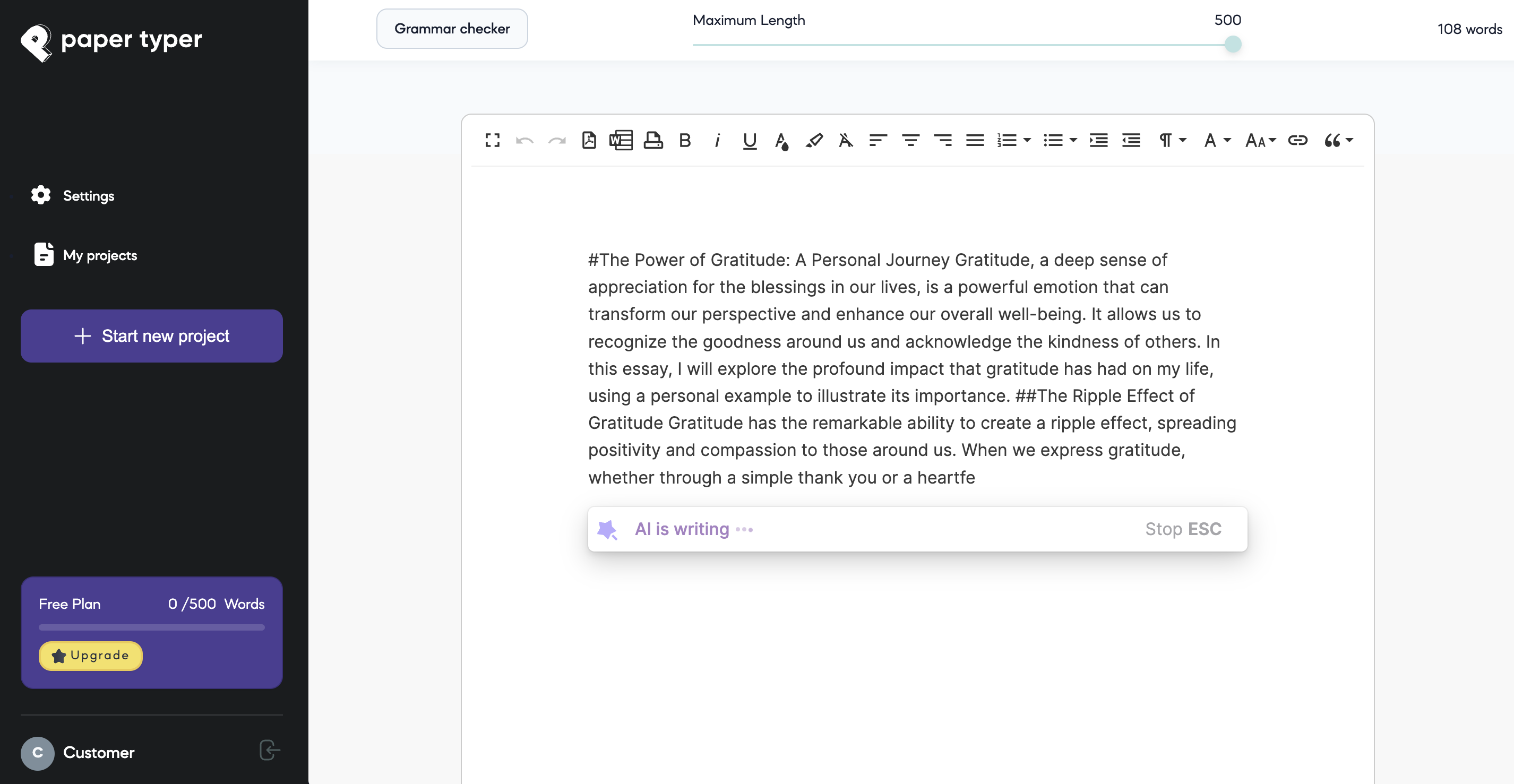1514x784 pixels.
Task: Toggle fullscreen editor mode icon
Action: 492,140
